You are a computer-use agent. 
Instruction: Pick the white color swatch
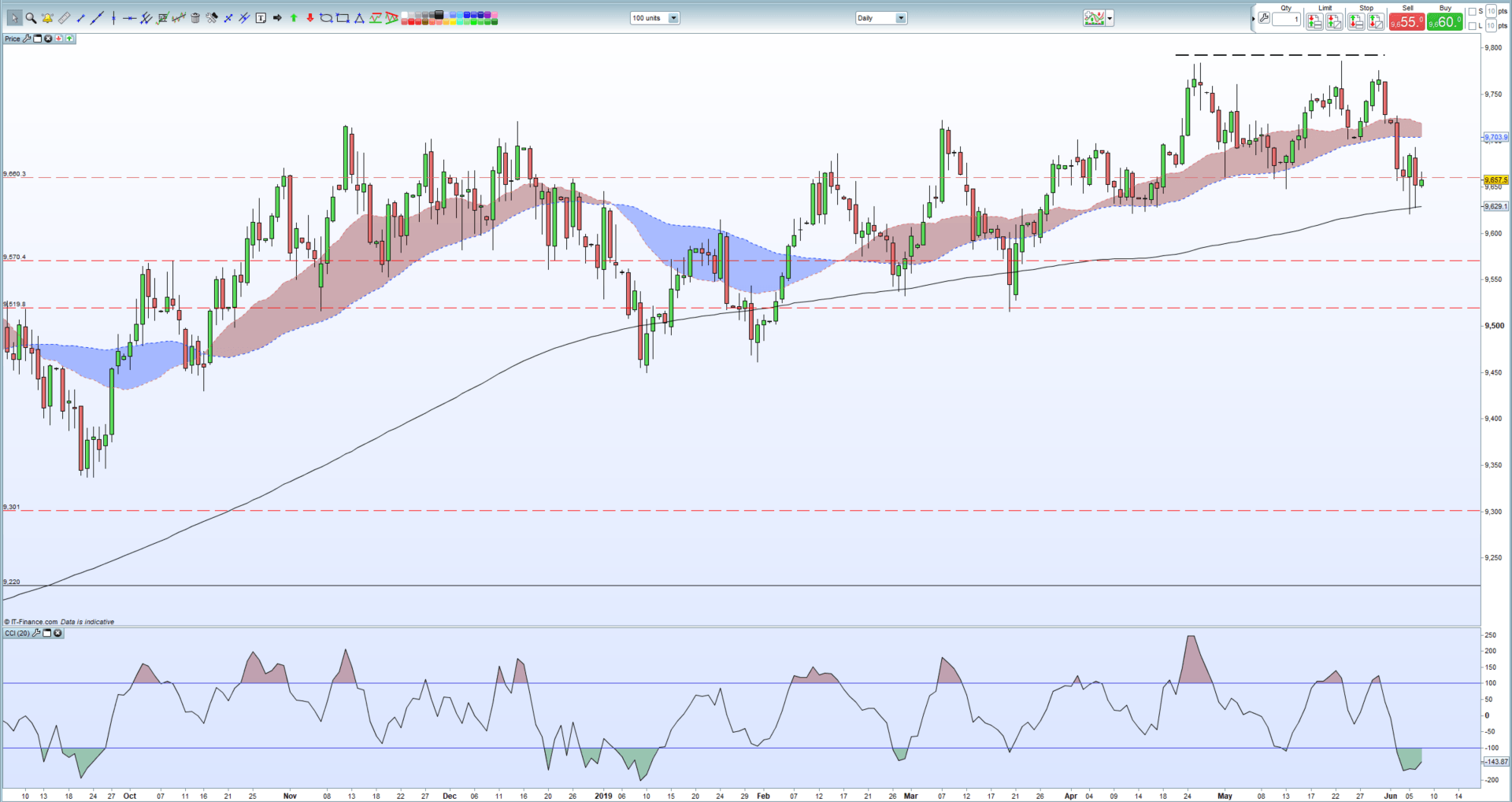point(405,14)
